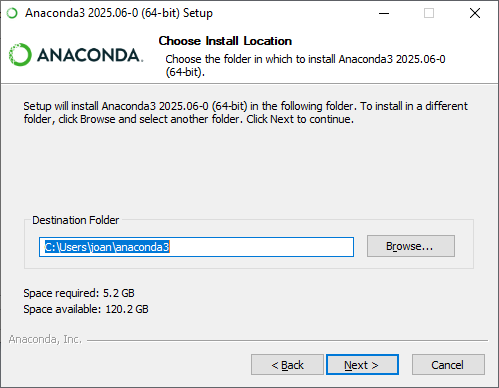The width and height of the screenshot is (499, 388).
Task: Click the Anaconda icon in the title bar
Action: [x=12, y=13]
